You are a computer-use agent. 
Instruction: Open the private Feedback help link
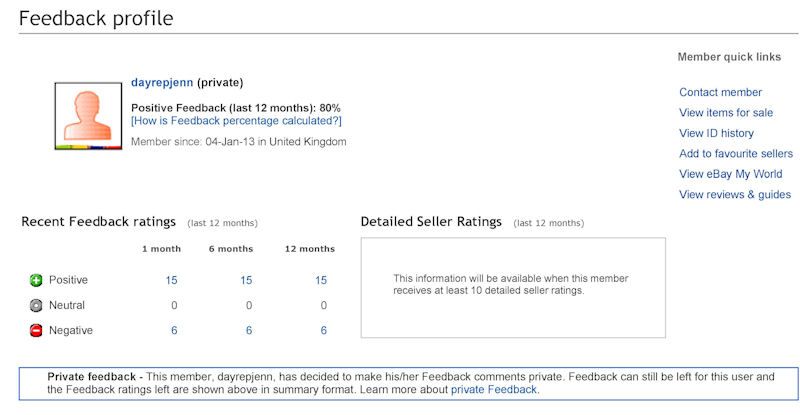pyautogui.click(x=493, y=390)
